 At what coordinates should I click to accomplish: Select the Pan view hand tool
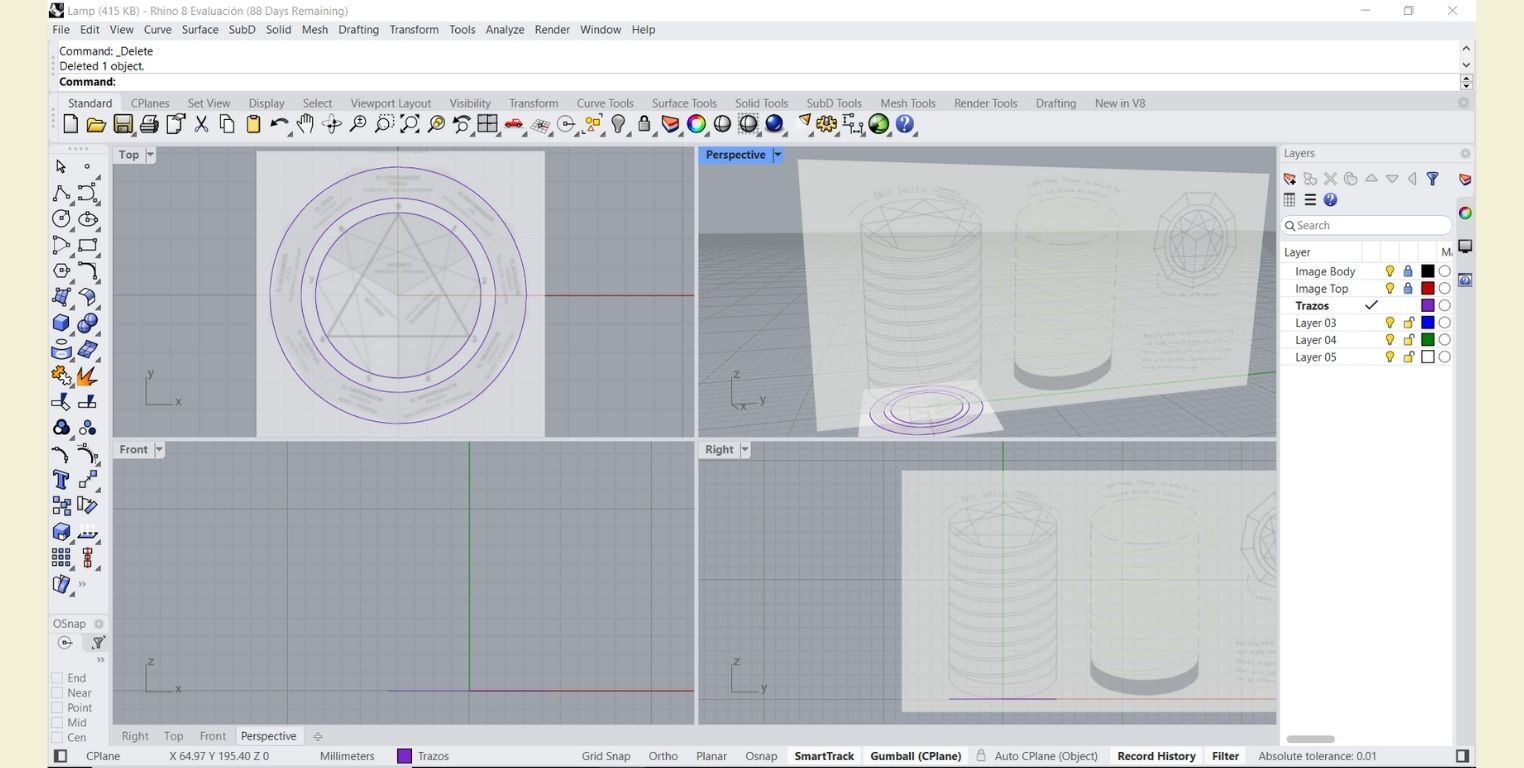click(x=305, y=125)
